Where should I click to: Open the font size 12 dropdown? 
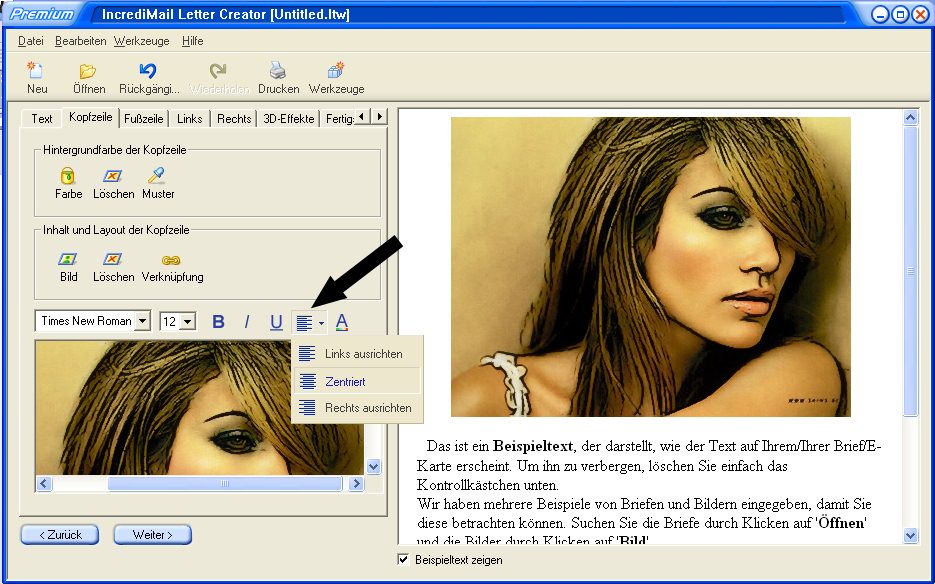coord(188,322)
